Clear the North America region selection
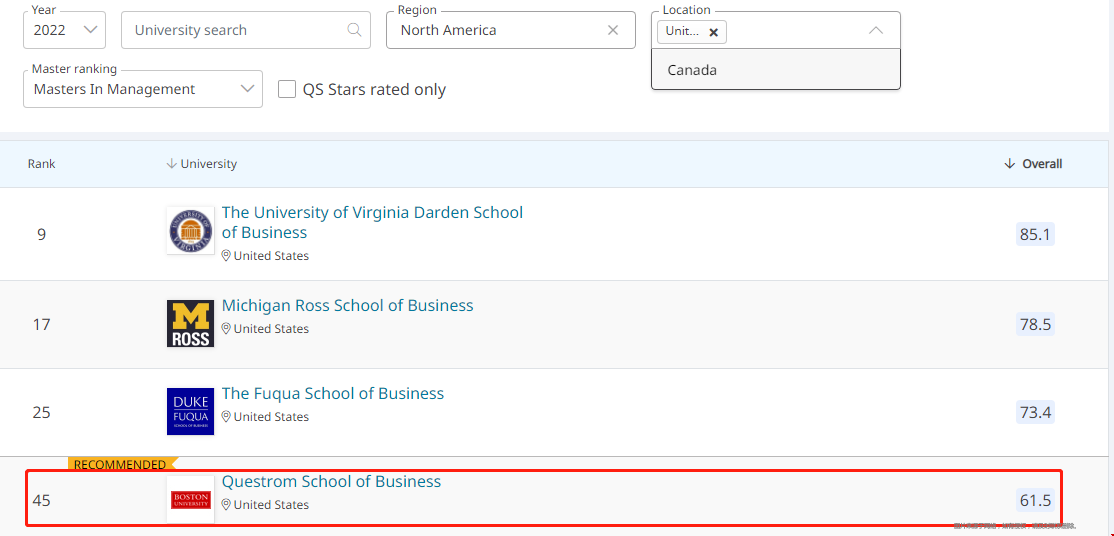Screen dimensions: 1114x536 tap(613, 30)
